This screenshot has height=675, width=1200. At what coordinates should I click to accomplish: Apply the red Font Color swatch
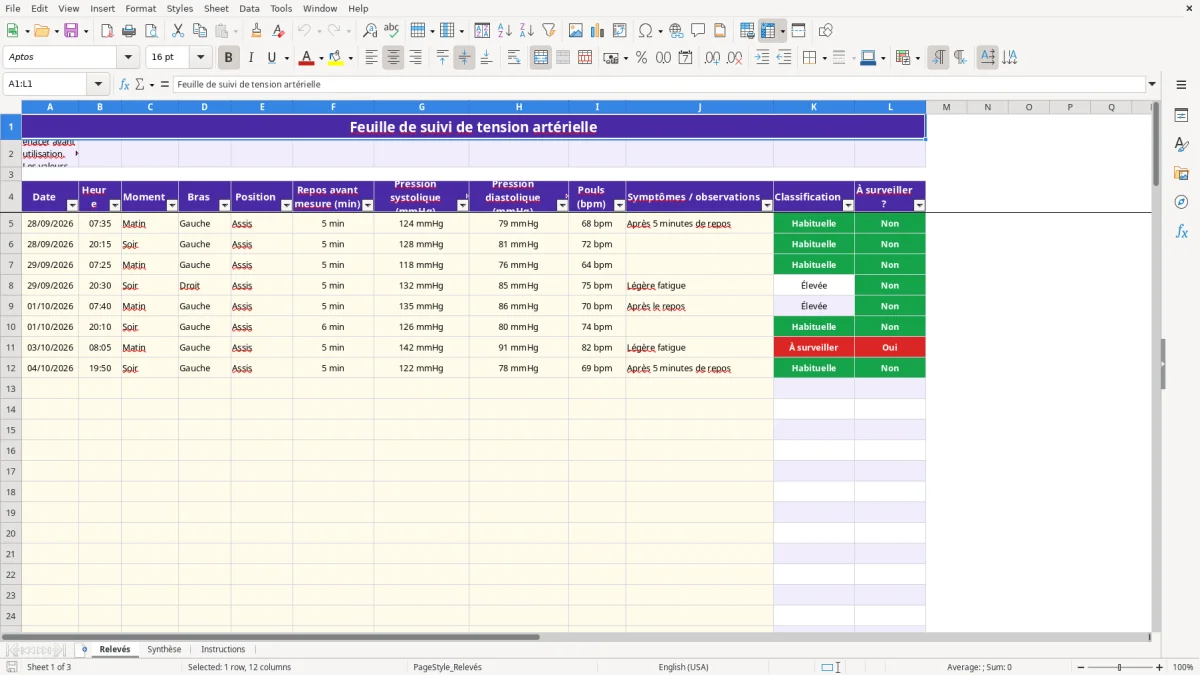coord(307,58)
